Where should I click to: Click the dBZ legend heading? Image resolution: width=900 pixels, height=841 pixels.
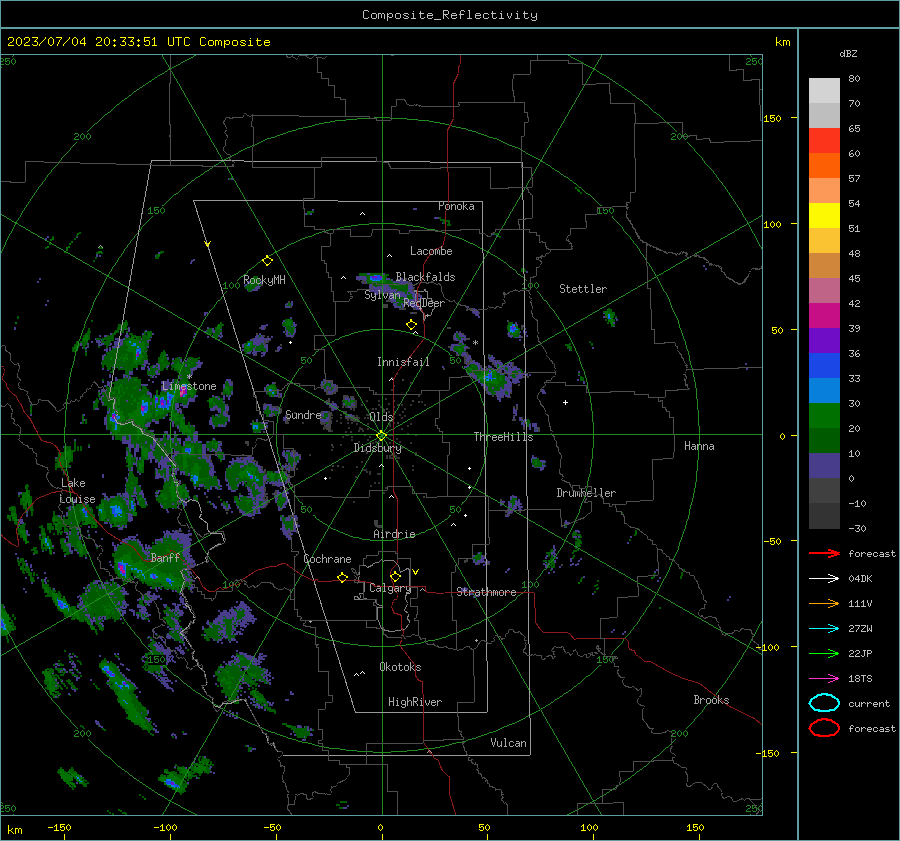click(x=848, y=53)
